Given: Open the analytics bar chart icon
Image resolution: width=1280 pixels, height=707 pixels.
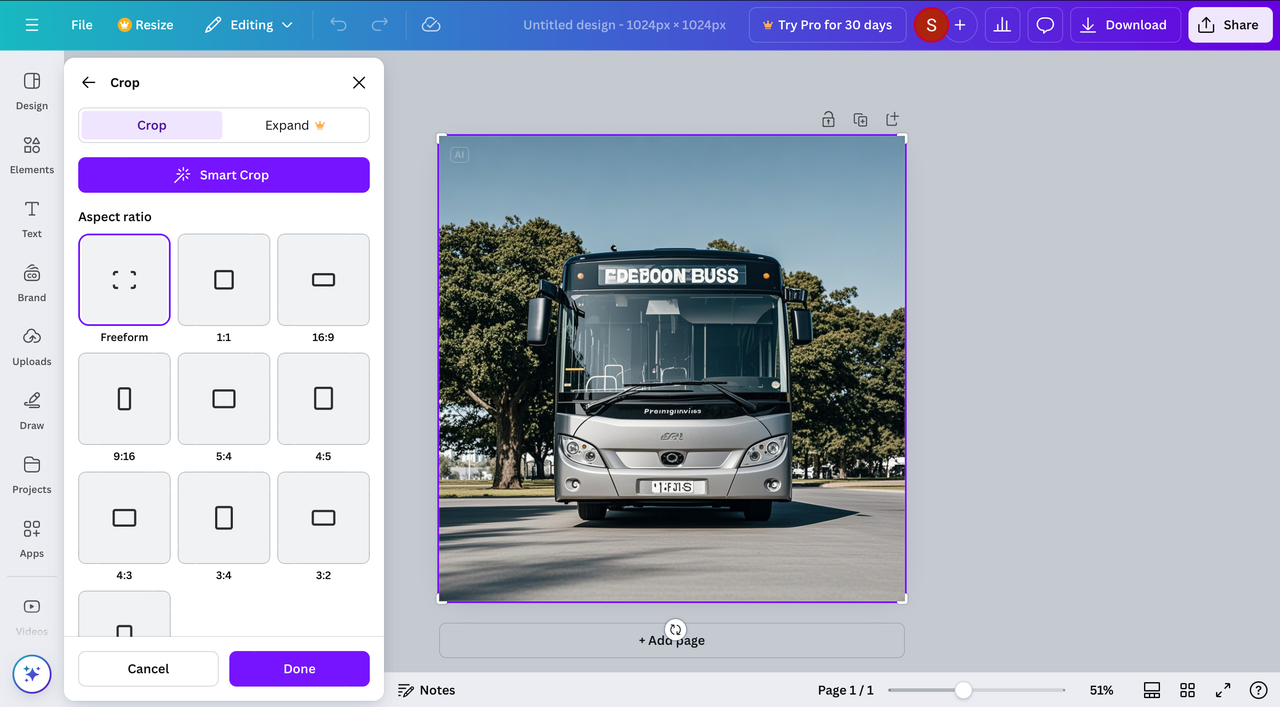Looking at the screenshot, I should pyautogui.click(x=1003, y=25).
